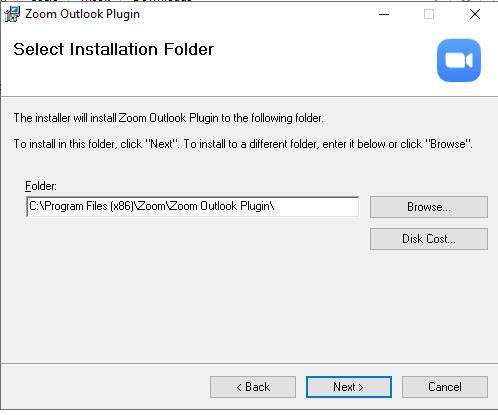Click the greyed-out maximize window icon
498x415 pixels.
429,14
